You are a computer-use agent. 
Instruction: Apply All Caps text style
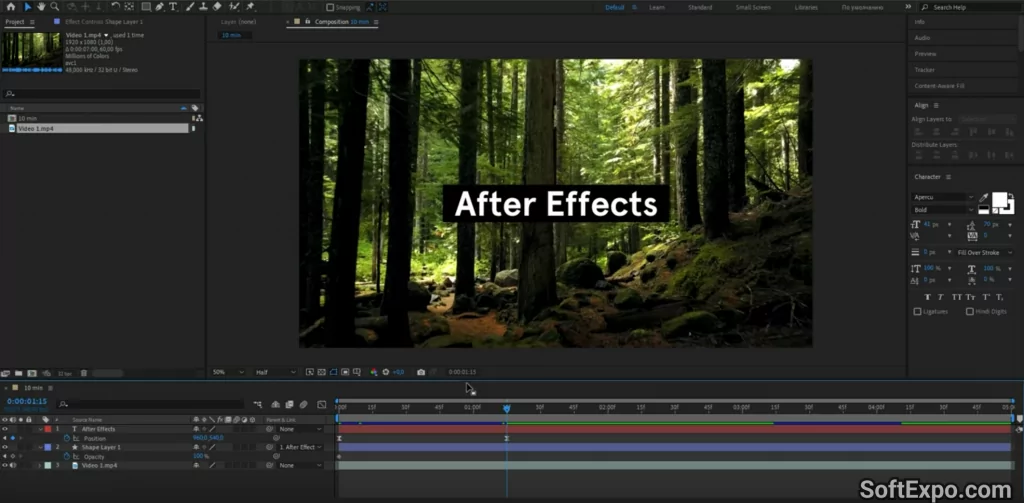tap(957, 297)
